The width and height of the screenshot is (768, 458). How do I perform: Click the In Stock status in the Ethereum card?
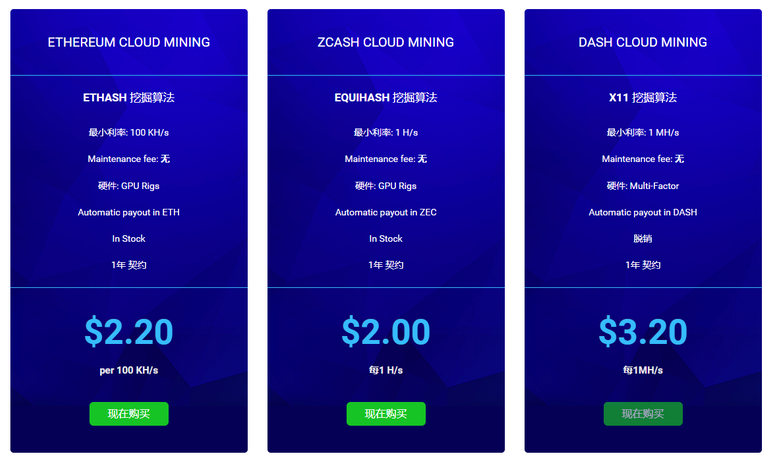(x=129, y=239)
